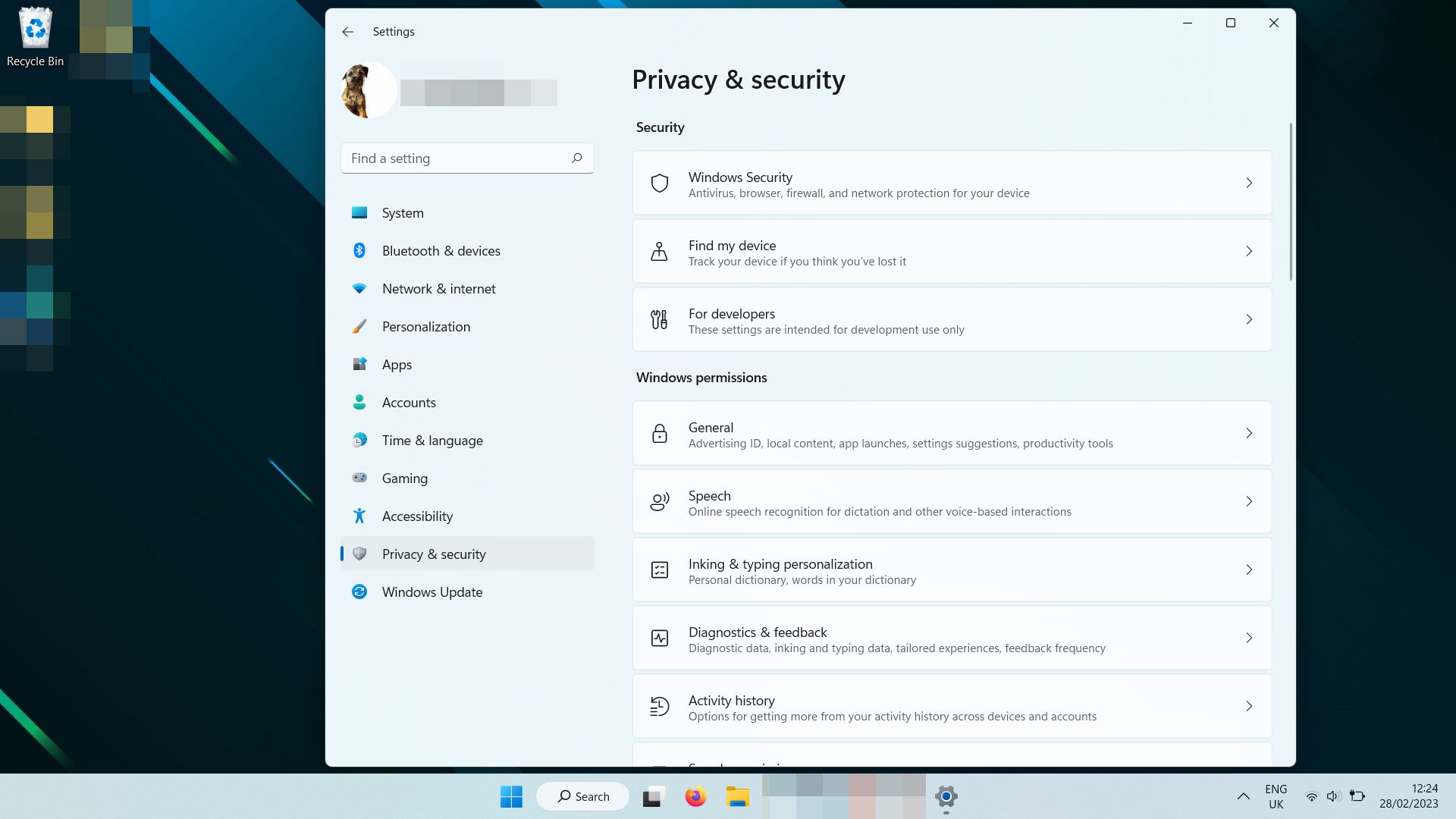Click the settings page vertical scrollbar

pos(1291,202)
